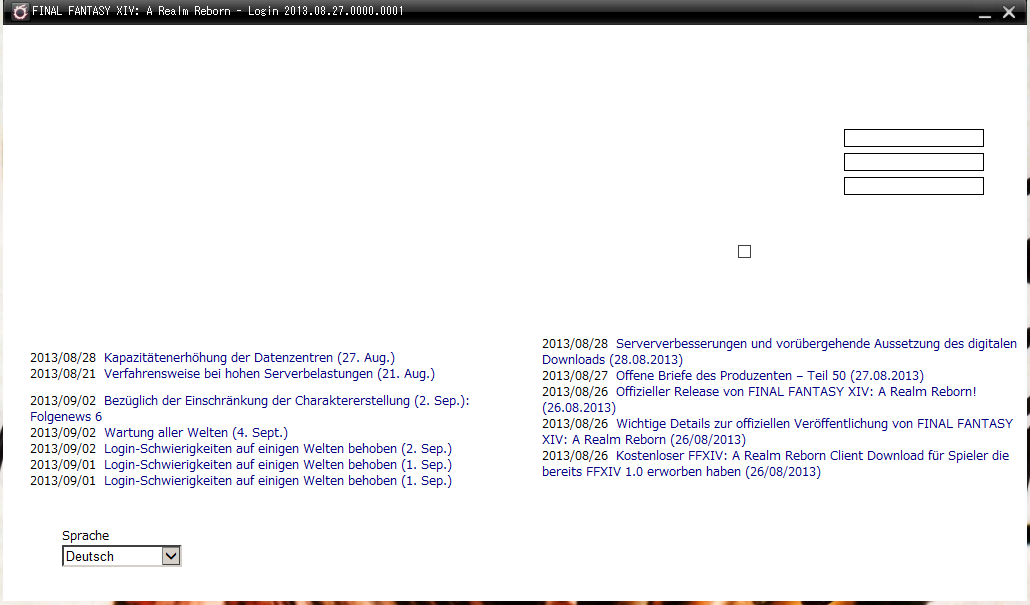The height and width of the screenshot is (605, 1030).
Task: Focus the first login input field
Action: pyautogui.click(x=914, y=138)
